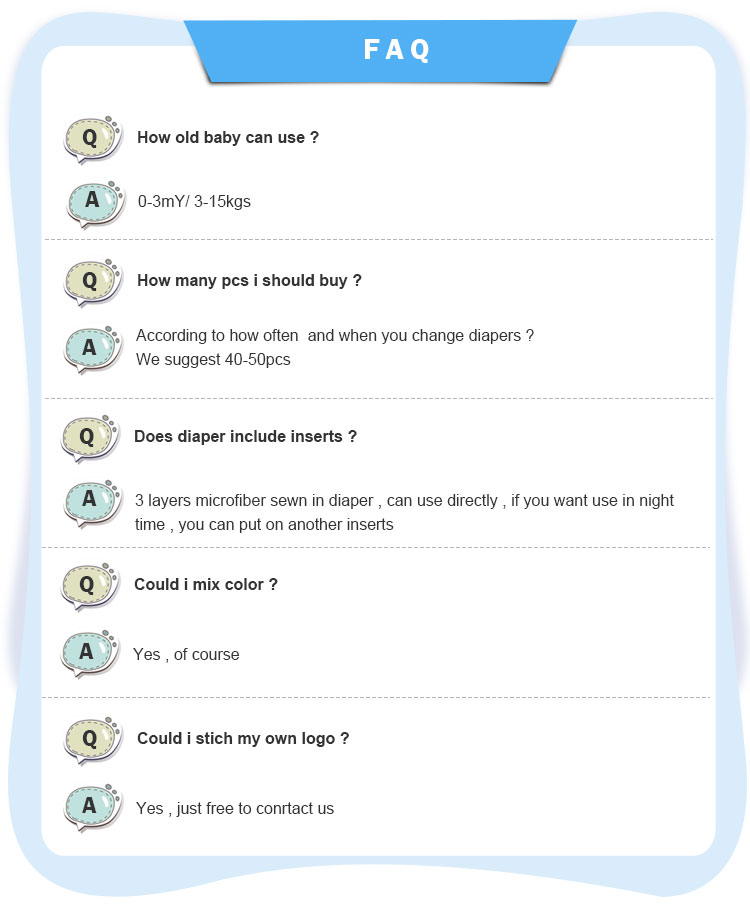
Task: Click the Q bubble for own logo question
Action: coord(90,739)
